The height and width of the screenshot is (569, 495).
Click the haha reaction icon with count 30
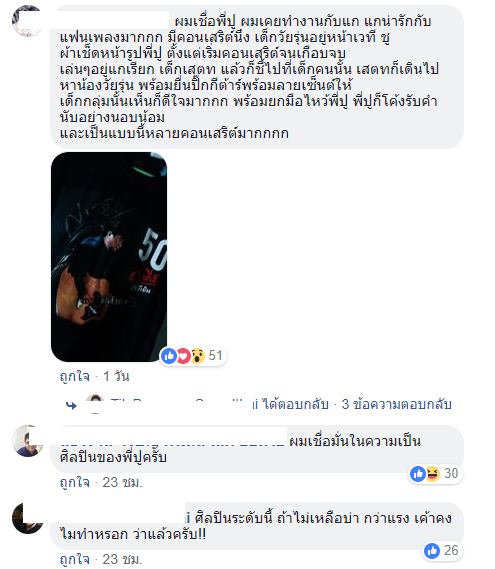433,474
